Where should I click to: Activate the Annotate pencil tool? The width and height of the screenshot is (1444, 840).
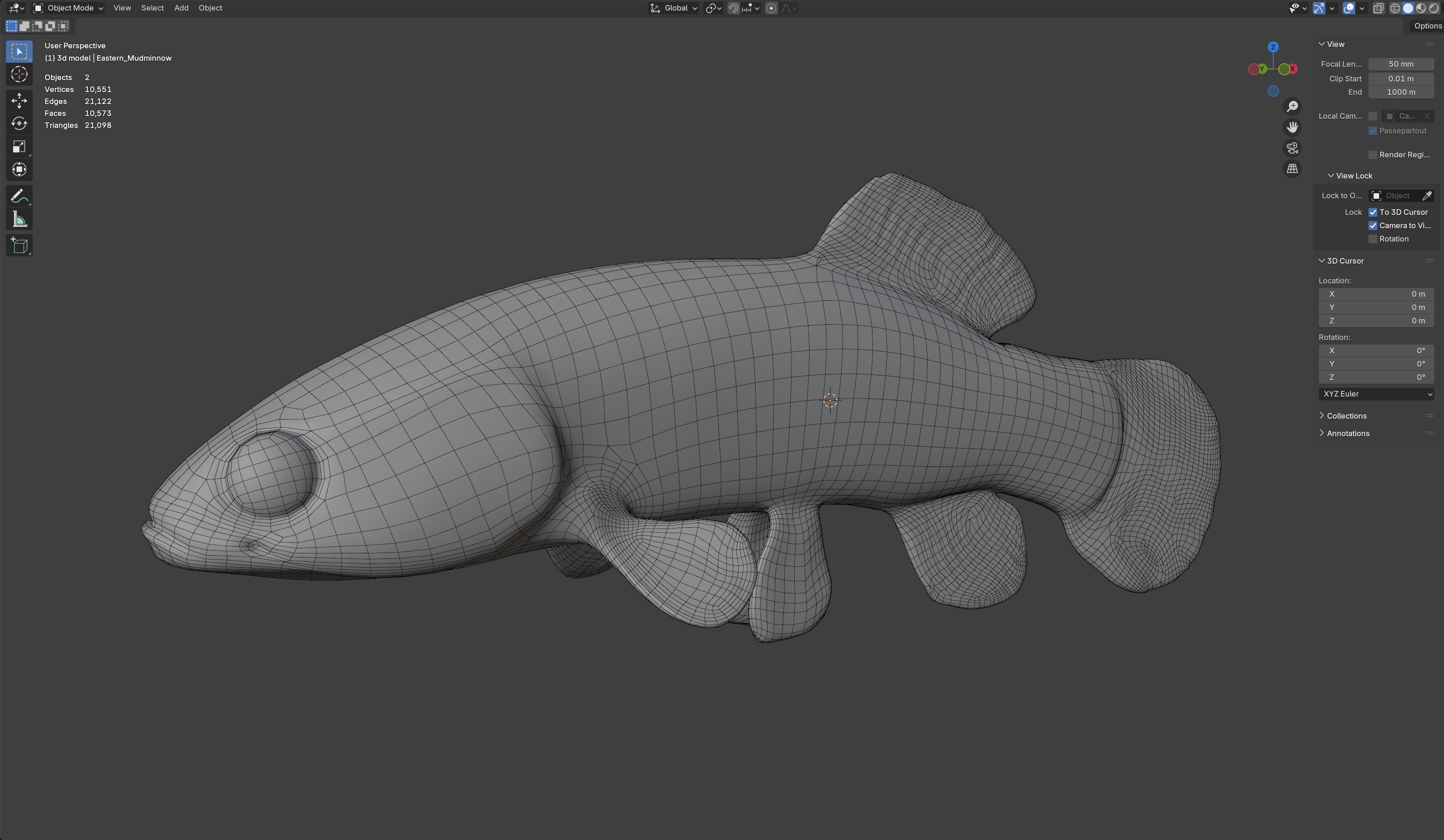tap(19, 196)
